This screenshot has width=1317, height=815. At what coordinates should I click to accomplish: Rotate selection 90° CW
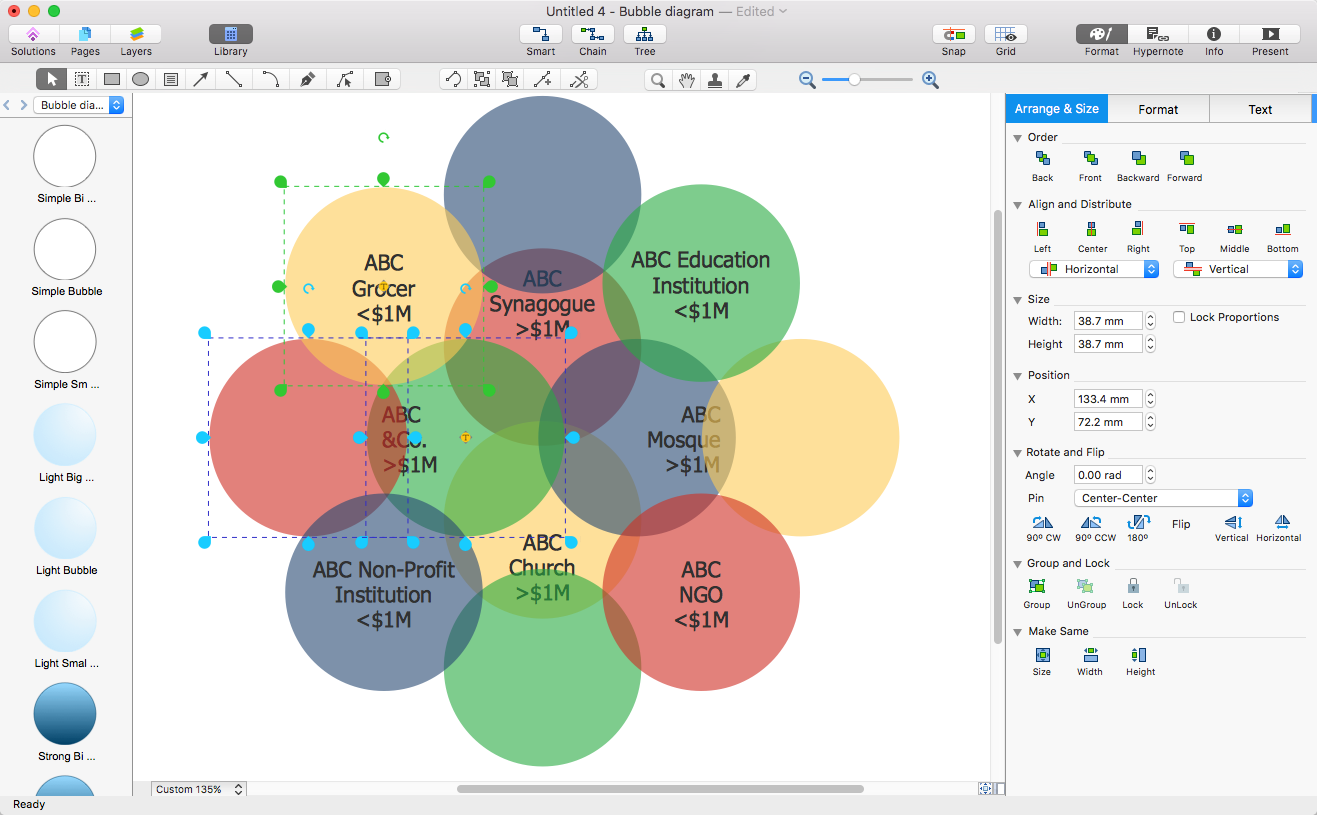(x=1042, y=522)
